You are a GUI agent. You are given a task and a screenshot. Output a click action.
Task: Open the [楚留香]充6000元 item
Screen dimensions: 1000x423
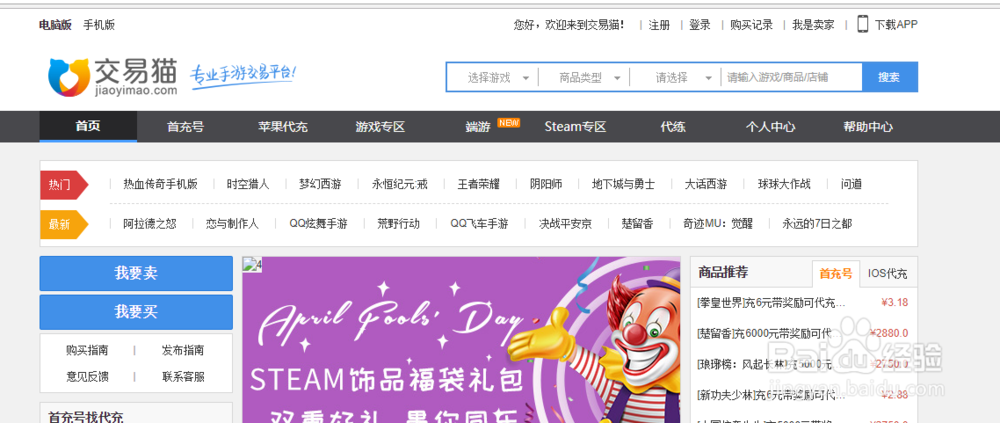(x=804, y=333)
